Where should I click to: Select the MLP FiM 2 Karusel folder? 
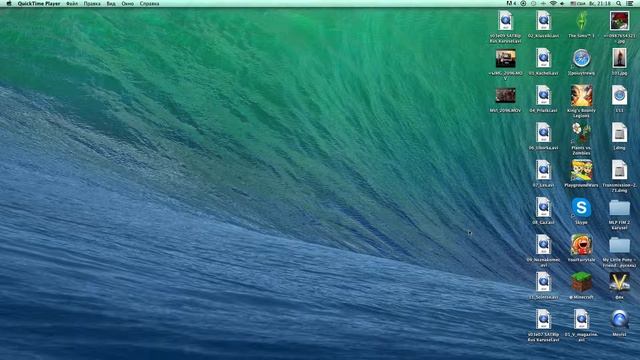619,208
